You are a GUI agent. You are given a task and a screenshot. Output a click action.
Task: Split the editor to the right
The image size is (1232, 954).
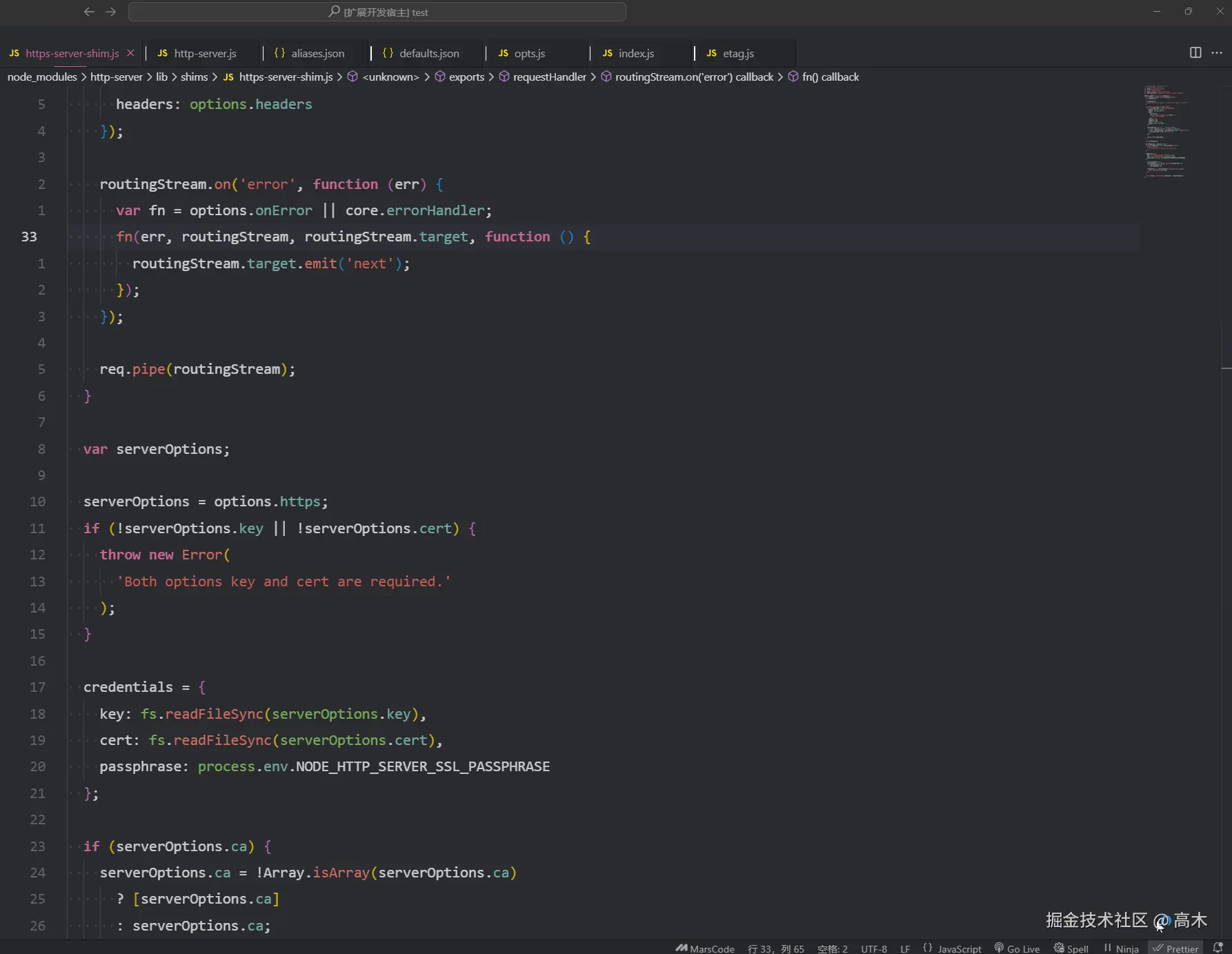pos(1195,53)
